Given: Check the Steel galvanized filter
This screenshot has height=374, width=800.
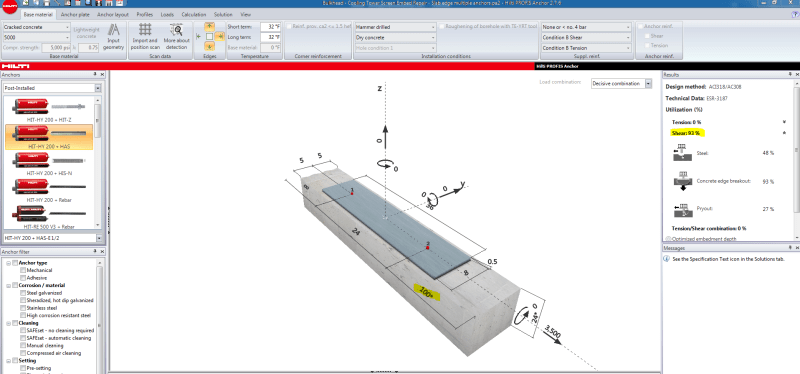Looking at the screenshot, I should tap(22, 293).
